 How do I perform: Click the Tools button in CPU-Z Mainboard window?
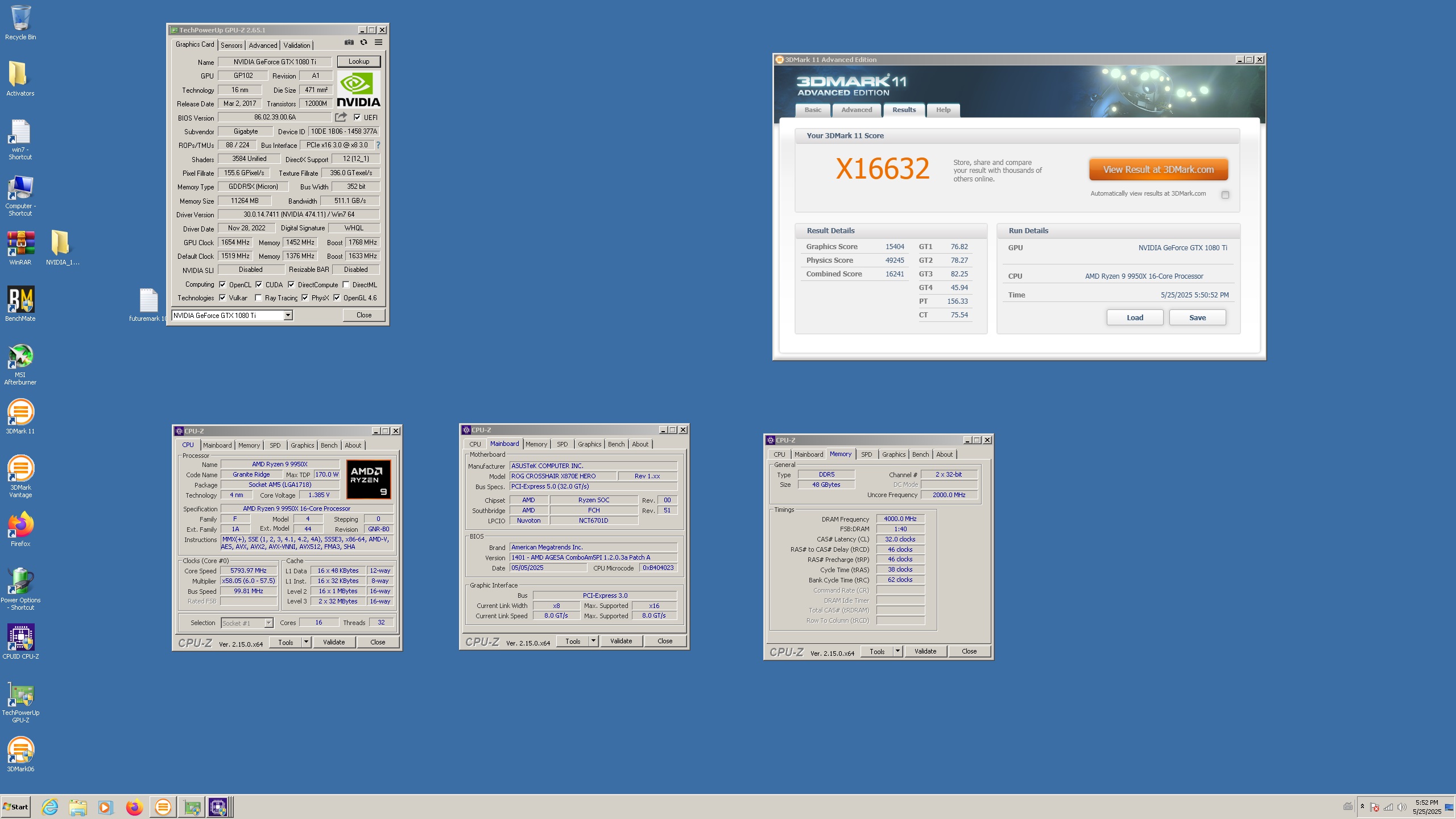(573, 641)
